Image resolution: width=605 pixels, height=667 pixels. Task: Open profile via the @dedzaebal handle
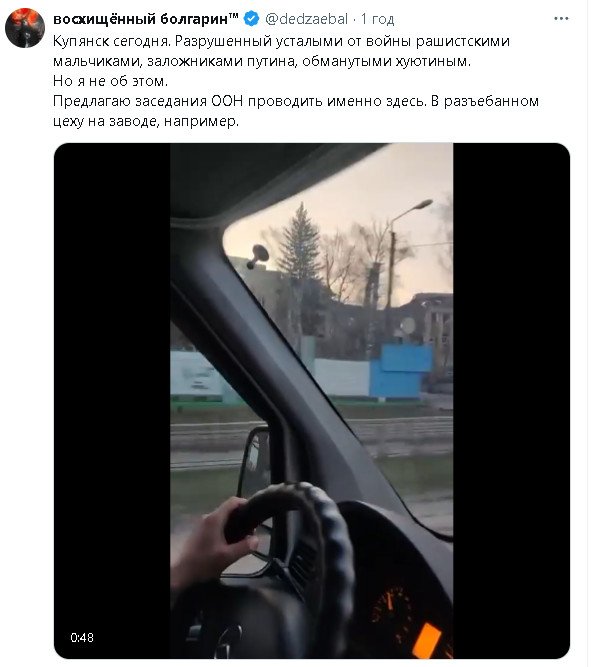pyautogui.click(x=306, y=19)
